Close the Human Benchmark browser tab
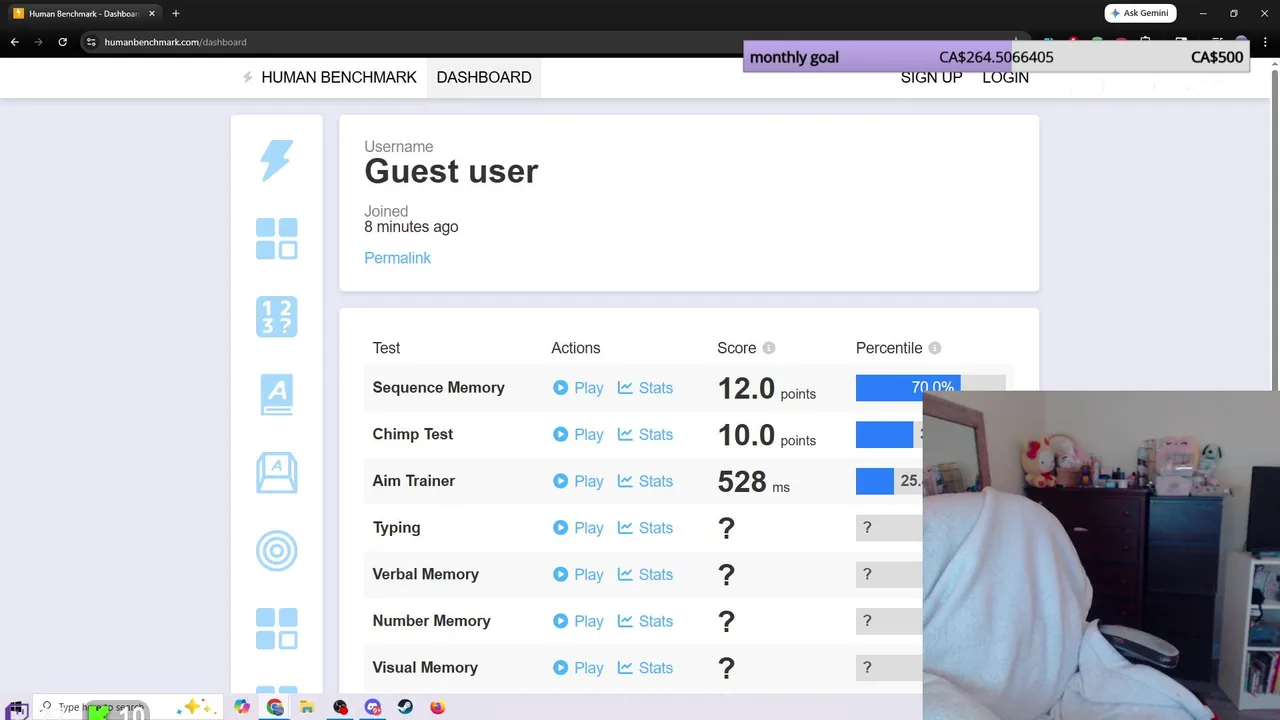Image resolution: width=1280 pixels, height=720 pixels. click(152, 14)
